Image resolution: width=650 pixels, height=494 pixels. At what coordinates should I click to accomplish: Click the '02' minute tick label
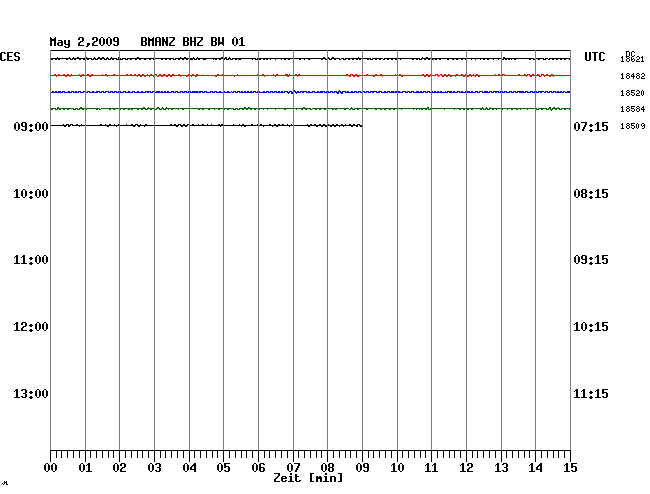[x=119, y=468]
